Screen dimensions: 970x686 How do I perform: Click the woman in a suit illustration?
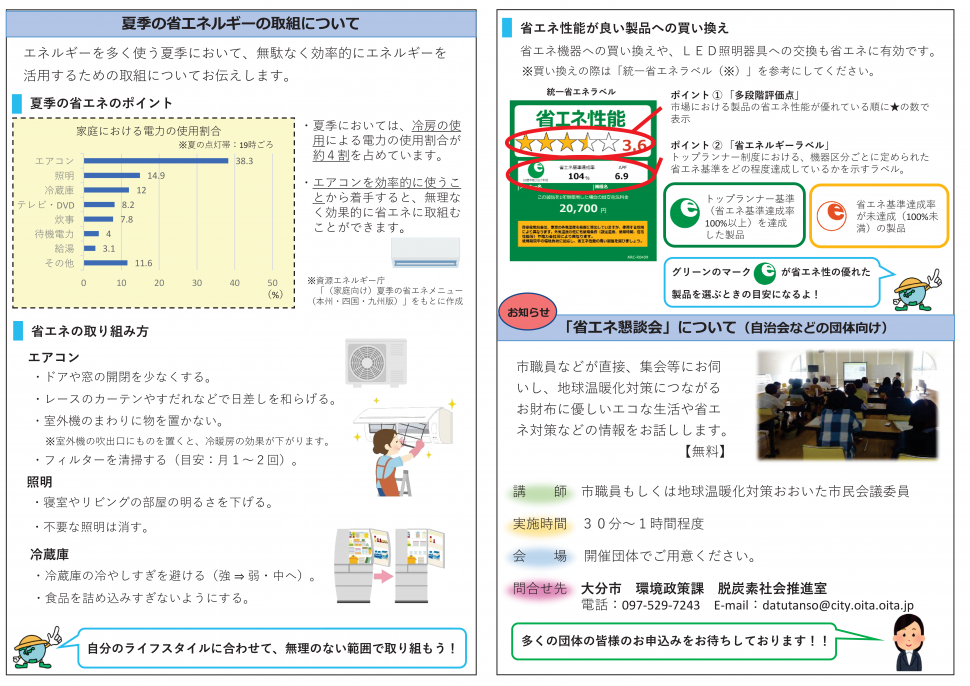(x=909, y=643)
